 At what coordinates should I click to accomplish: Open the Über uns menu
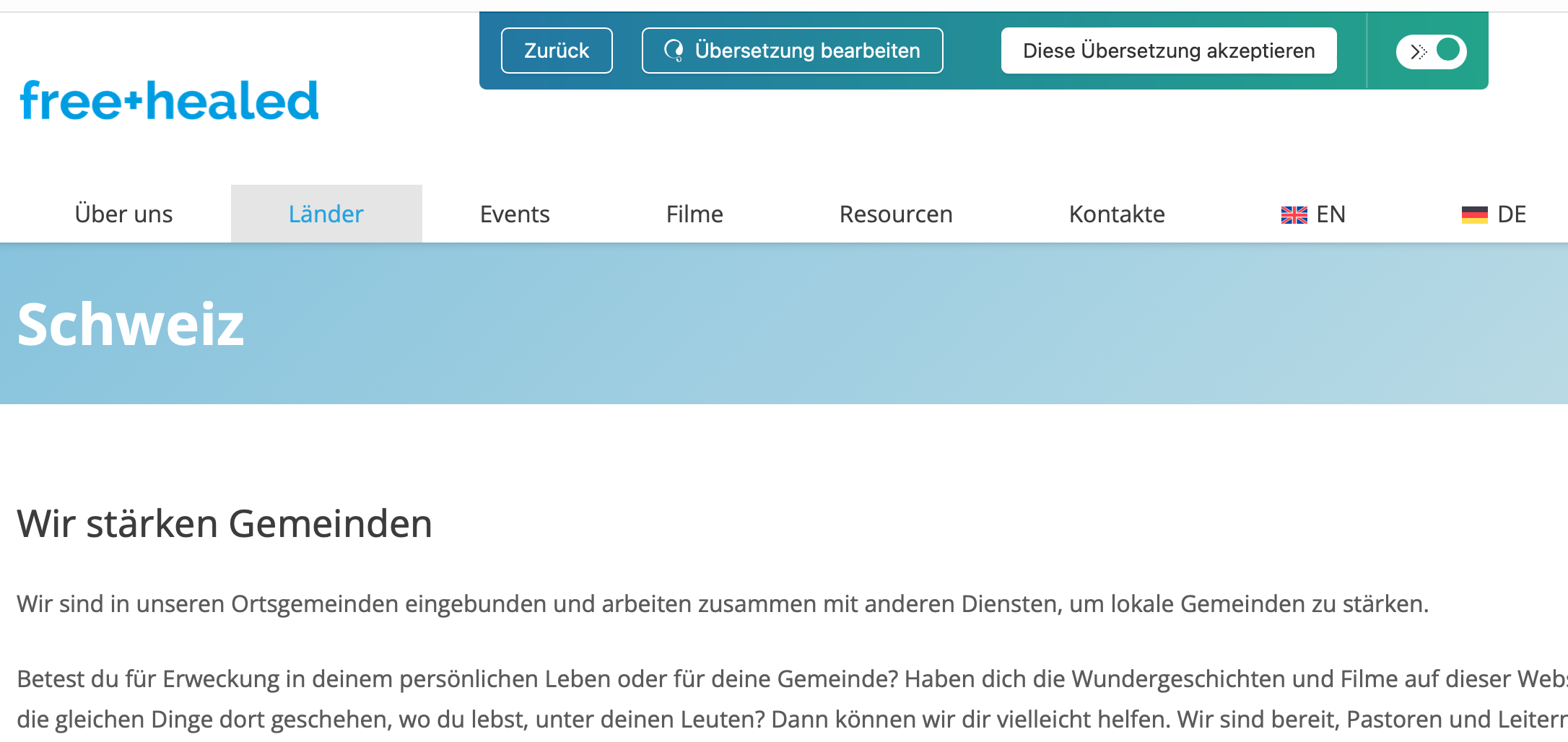pos(123,214)
